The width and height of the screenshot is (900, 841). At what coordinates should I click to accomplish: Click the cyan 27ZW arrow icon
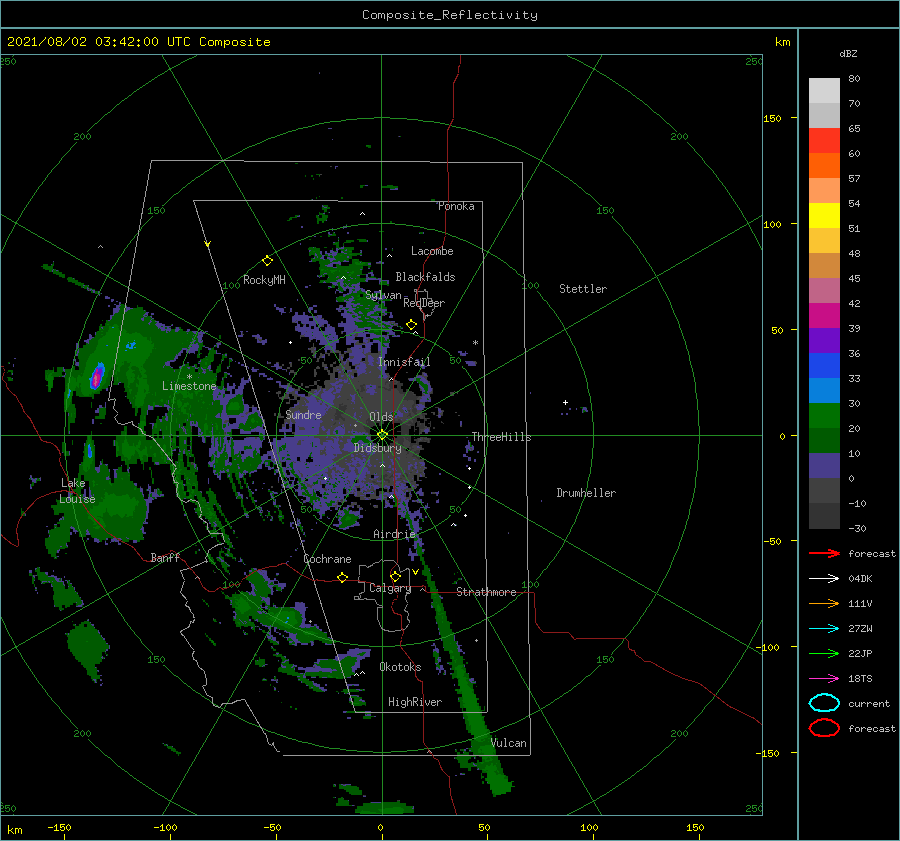point(824,629)
